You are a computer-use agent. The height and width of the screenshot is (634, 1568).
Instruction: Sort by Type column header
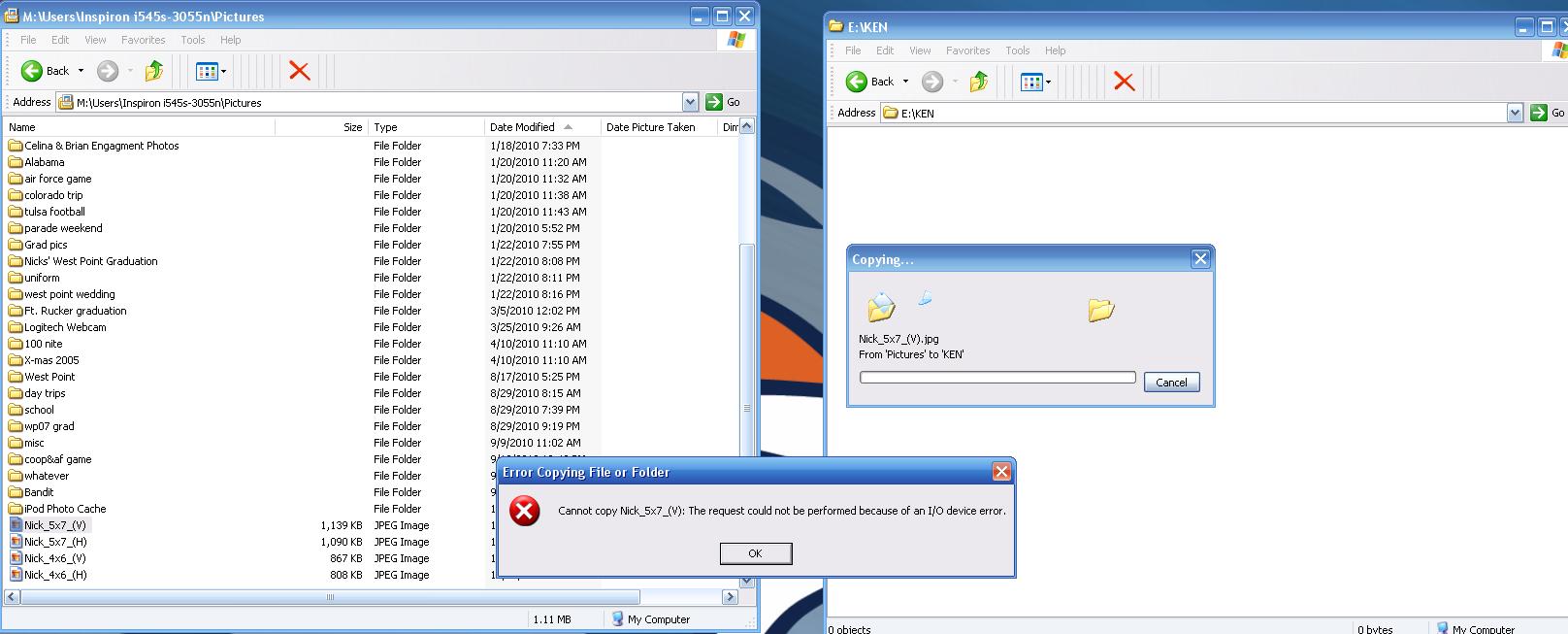(426, 127)
